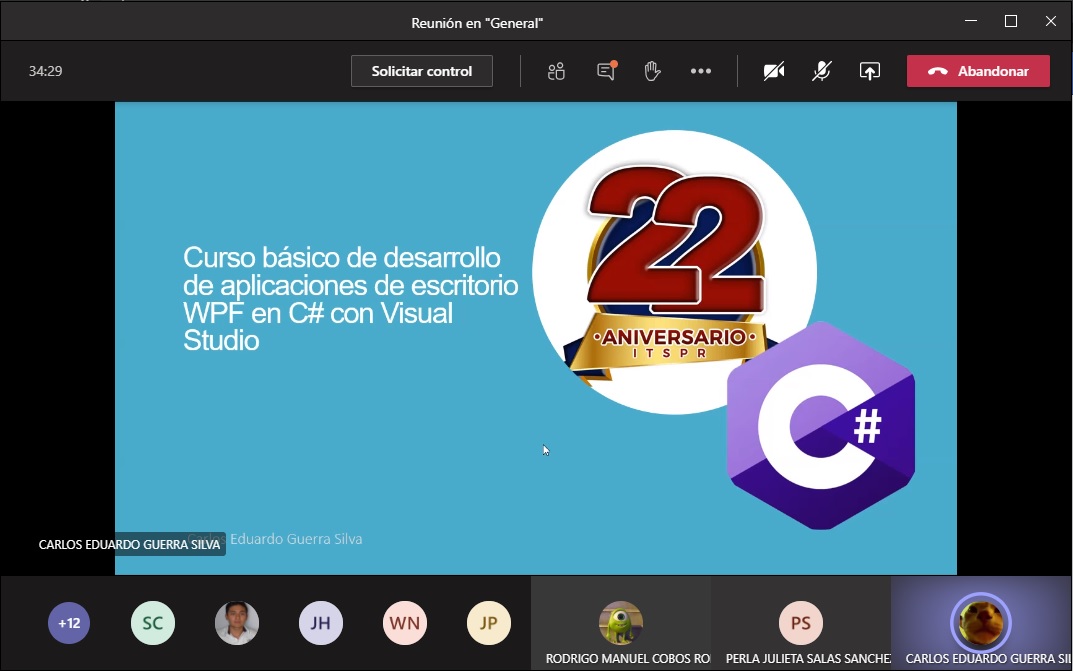Click the presenter name label CARLOS EDUARDO GUERRA SILVA
This screenshot has width=1073, height=671.
pyautogui.click(x=129, y=544)
